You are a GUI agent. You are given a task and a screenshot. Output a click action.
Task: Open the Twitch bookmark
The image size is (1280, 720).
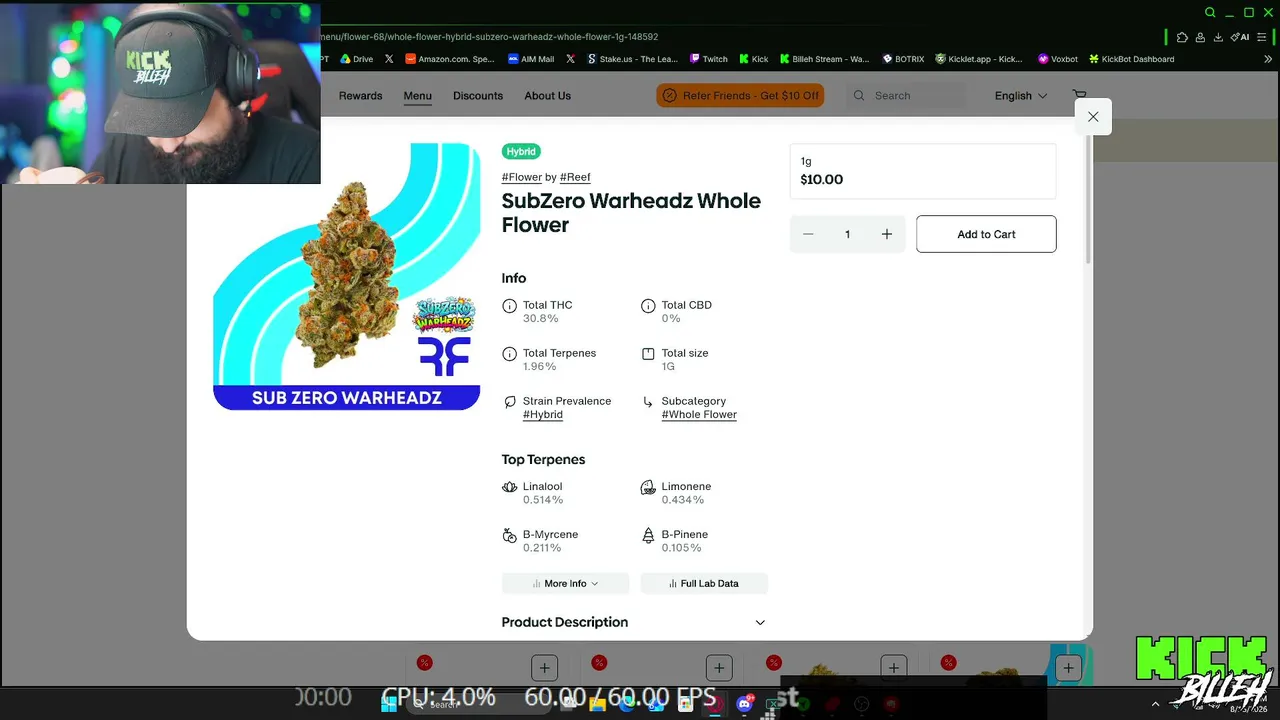click(708, 59)
